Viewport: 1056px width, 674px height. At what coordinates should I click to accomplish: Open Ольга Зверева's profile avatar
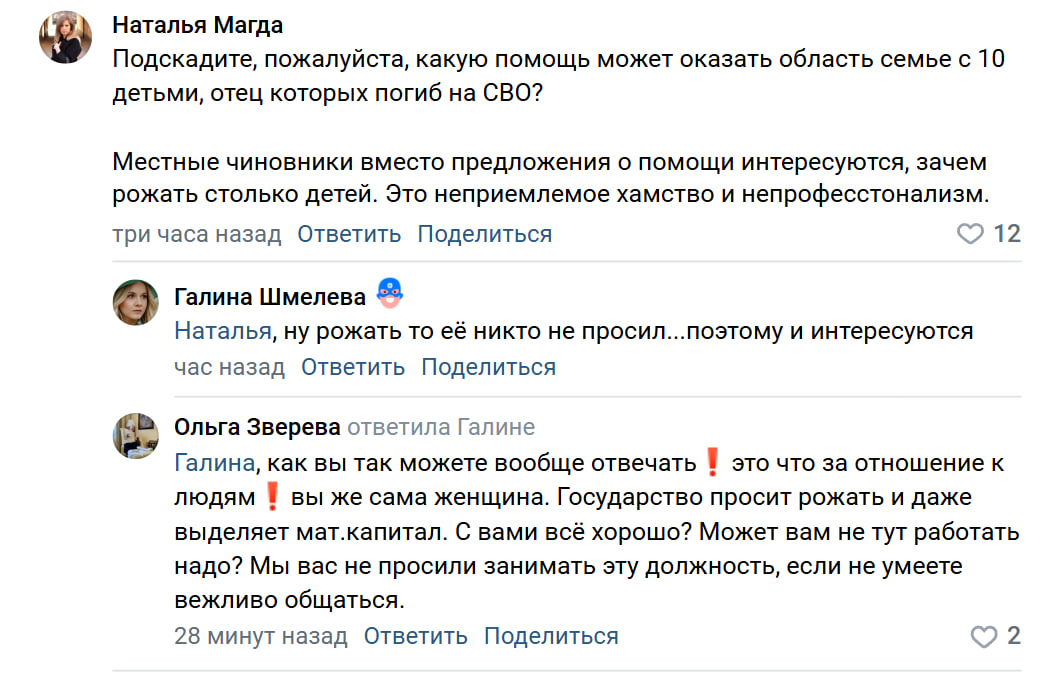pos(135,435)
